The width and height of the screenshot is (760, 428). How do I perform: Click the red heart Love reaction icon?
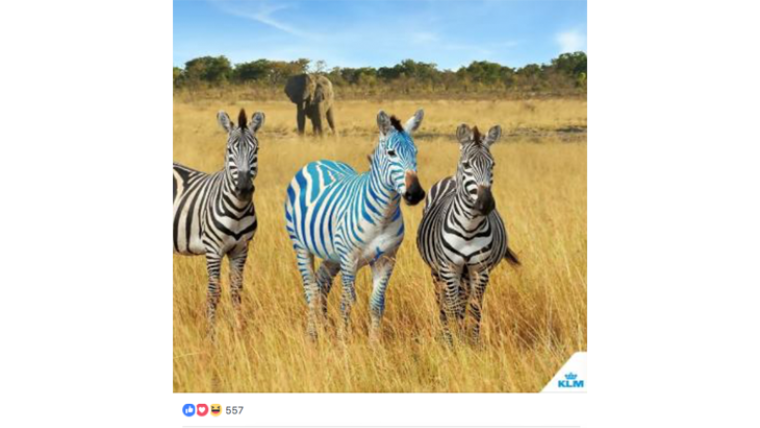click(x=202, y=410)
